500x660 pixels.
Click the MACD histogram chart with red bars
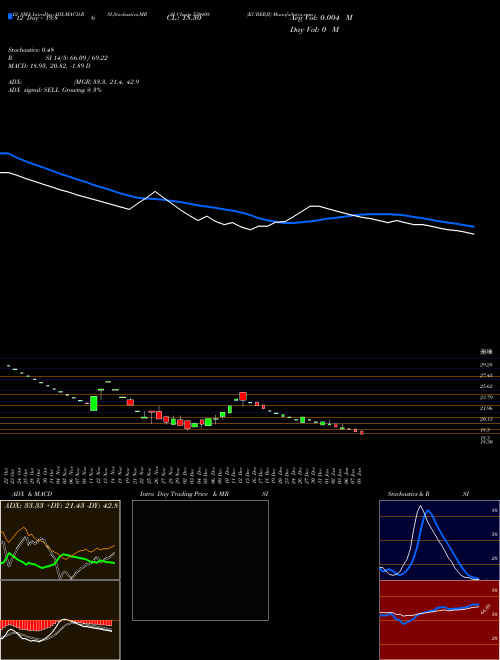[x=60, y=620]
